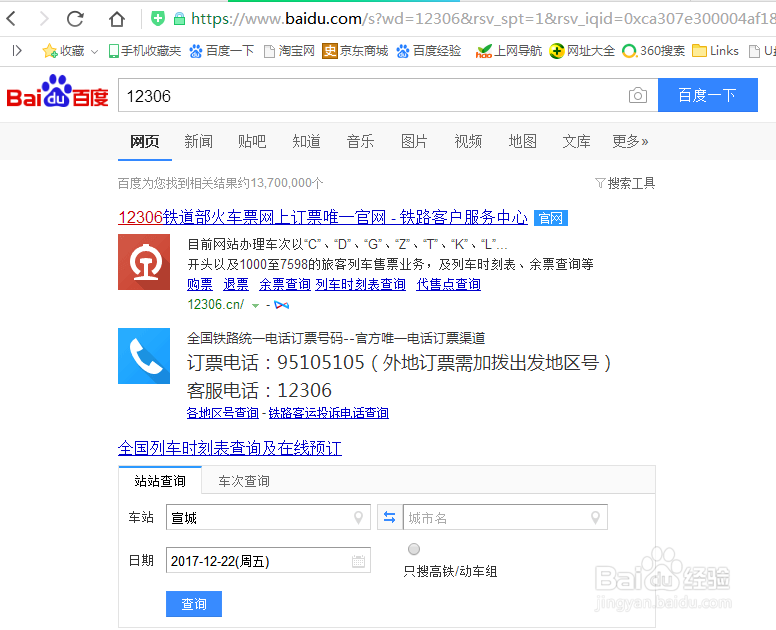Open the 列车时刻表查询 link
The width and height of the screenshot is (776, 630).
point(361,284)
